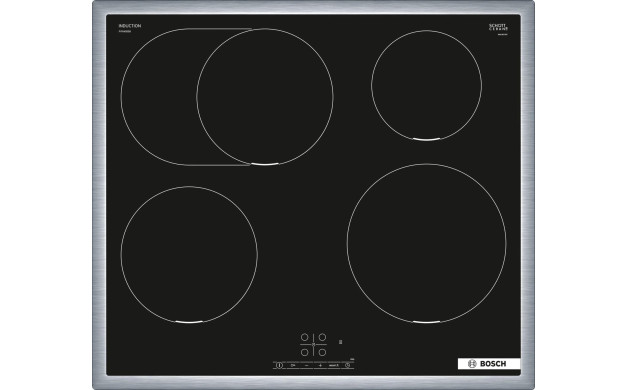Click the Bosch logo badge

(x=489, y=364)
